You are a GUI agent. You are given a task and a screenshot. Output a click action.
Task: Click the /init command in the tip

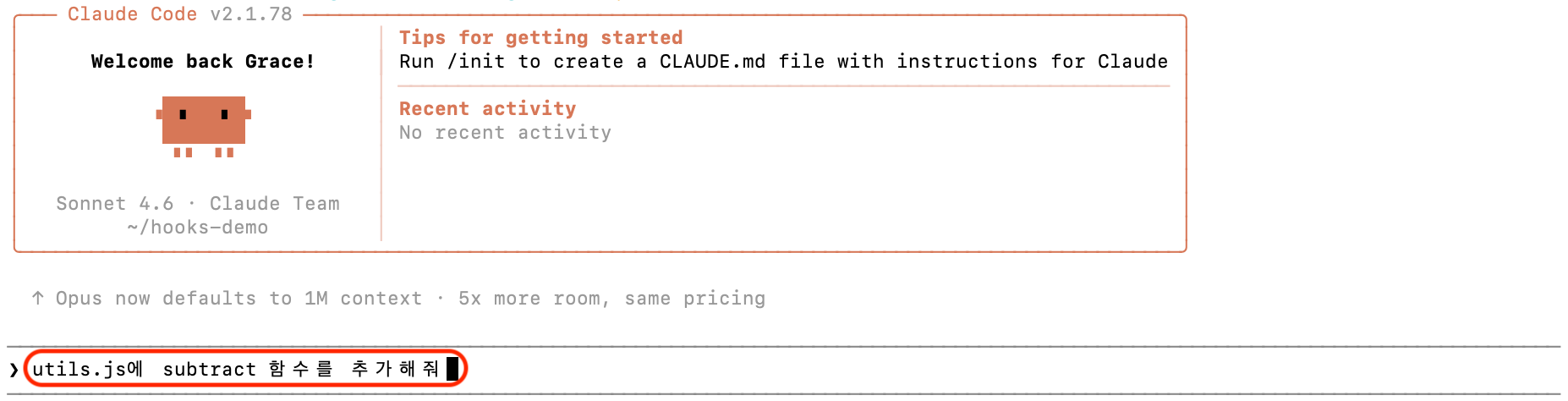click(x=475, y=62)
